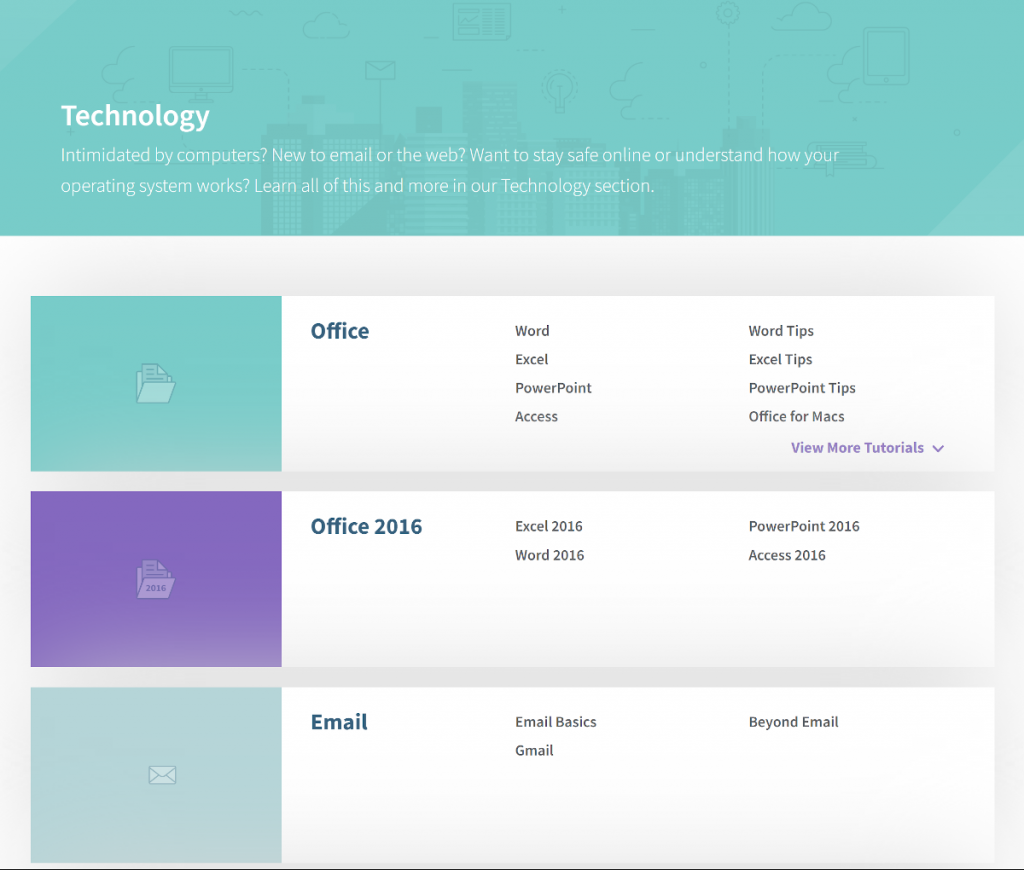The width and height of the screenshot is (1024, 870).
Task: Open Office for Macs tutorial
Action: point(796,417)
